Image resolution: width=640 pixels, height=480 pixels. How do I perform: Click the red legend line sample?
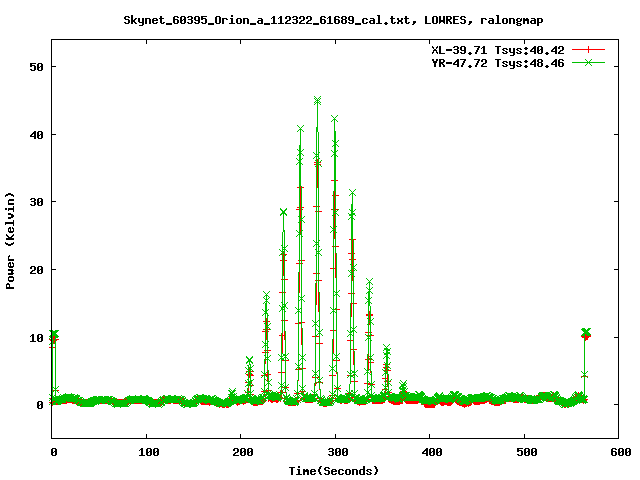[588, 50]
